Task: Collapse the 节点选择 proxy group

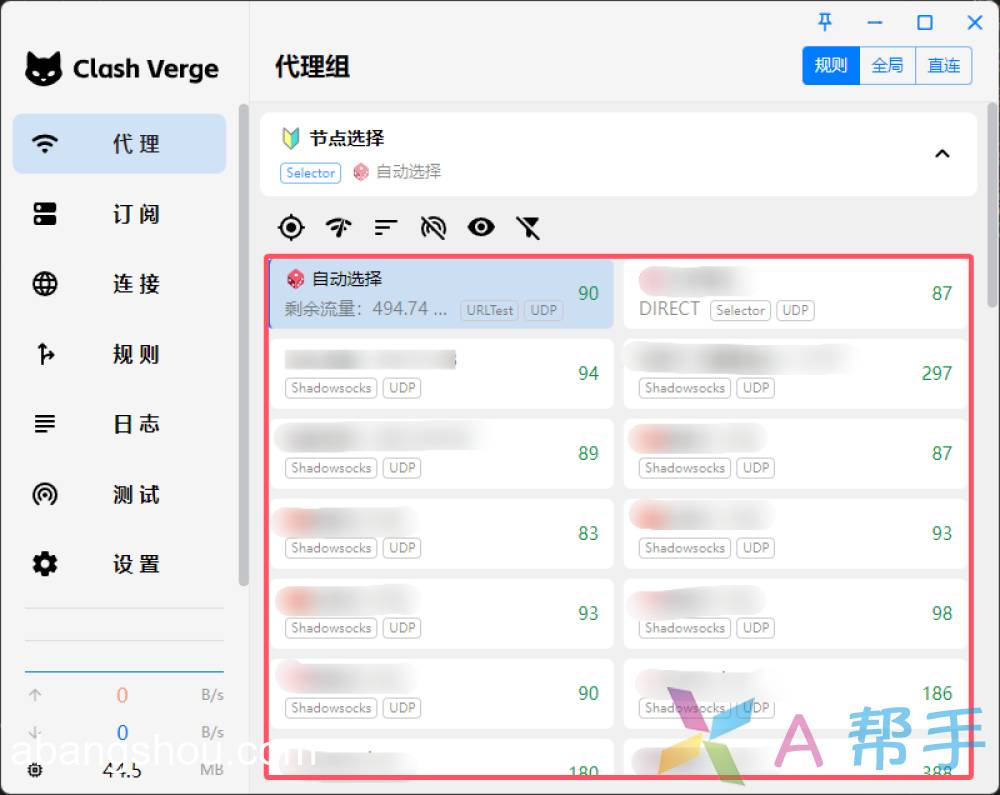Action: [x=941, y=154]
